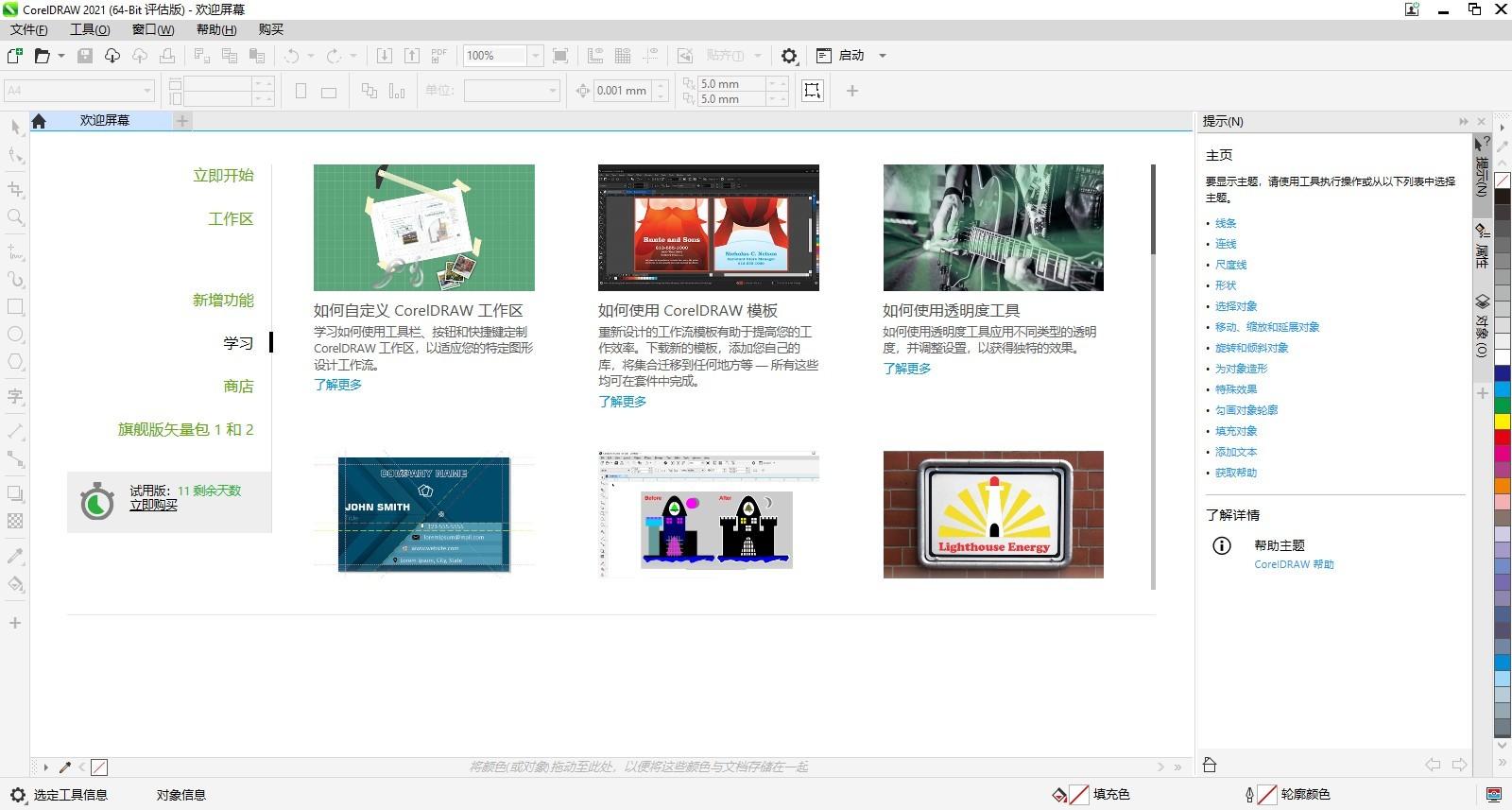The image size is (1512, 810).
Task: Select the Transparency checkerboard tool
Action: (15, 521)
